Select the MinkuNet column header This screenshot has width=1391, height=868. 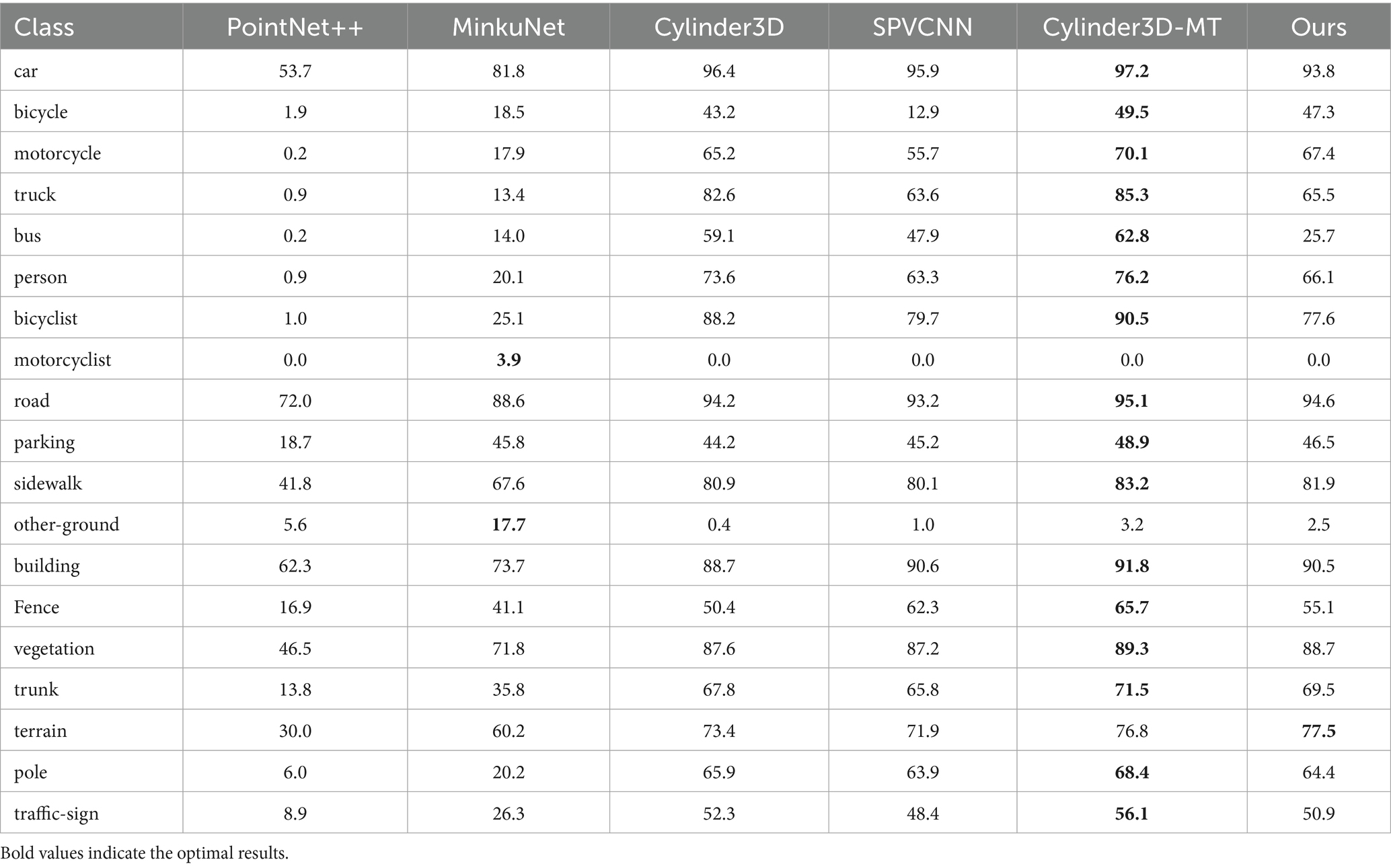tap(508, 27)
